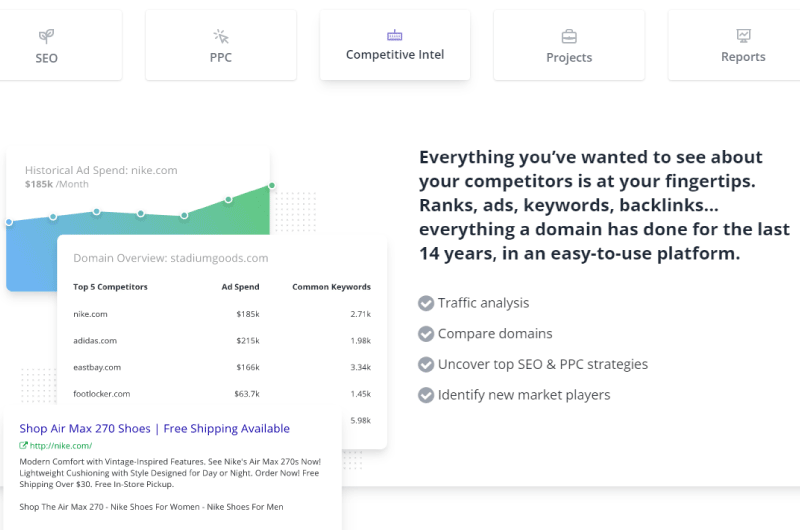The height and width of the screenshot is (530, 800).
Task: Open the Shop Air Max 270 Shoes ad link
Action: pos(155,428)
